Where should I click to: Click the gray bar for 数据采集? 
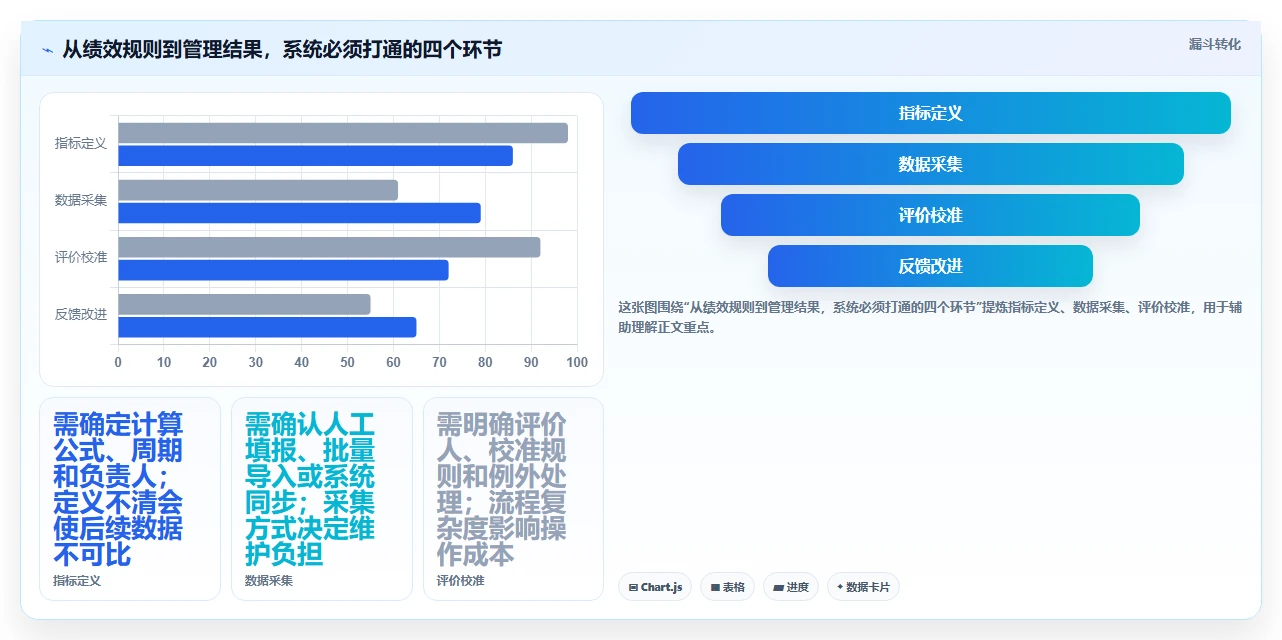click(x=258, y=190)
